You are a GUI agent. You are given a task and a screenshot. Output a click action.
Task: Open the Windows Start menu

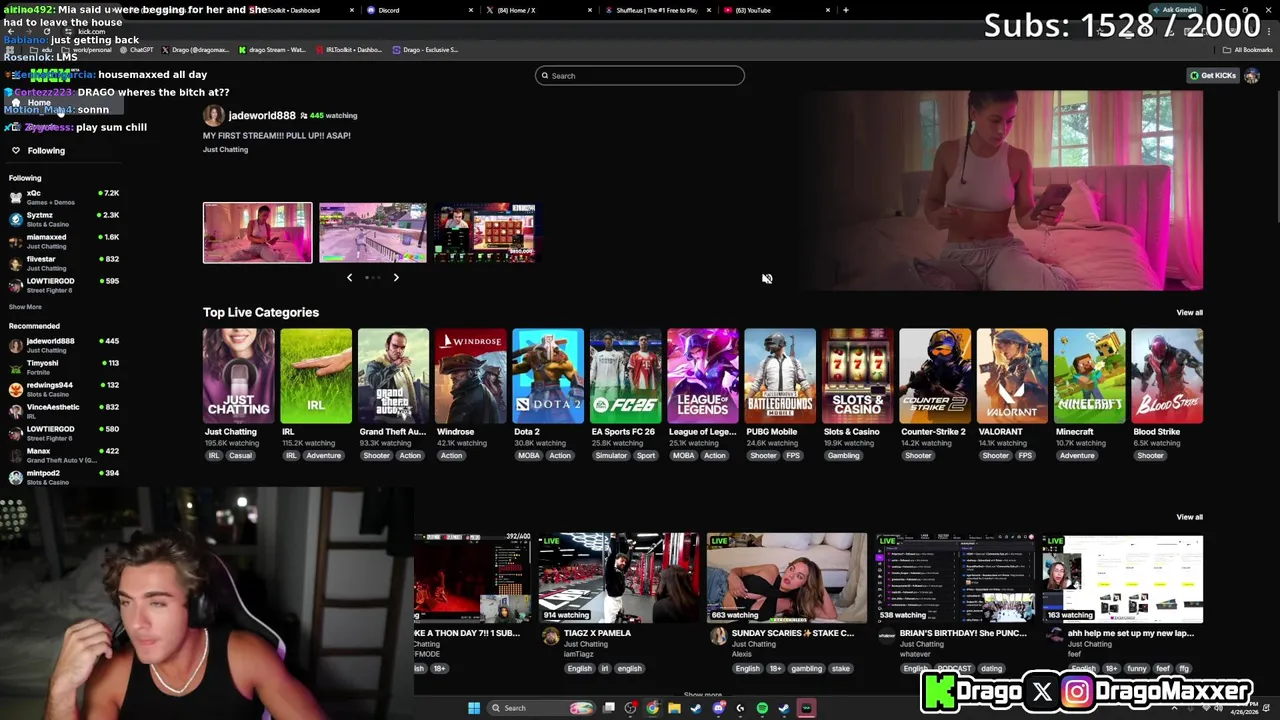click(x=473, y=708)
